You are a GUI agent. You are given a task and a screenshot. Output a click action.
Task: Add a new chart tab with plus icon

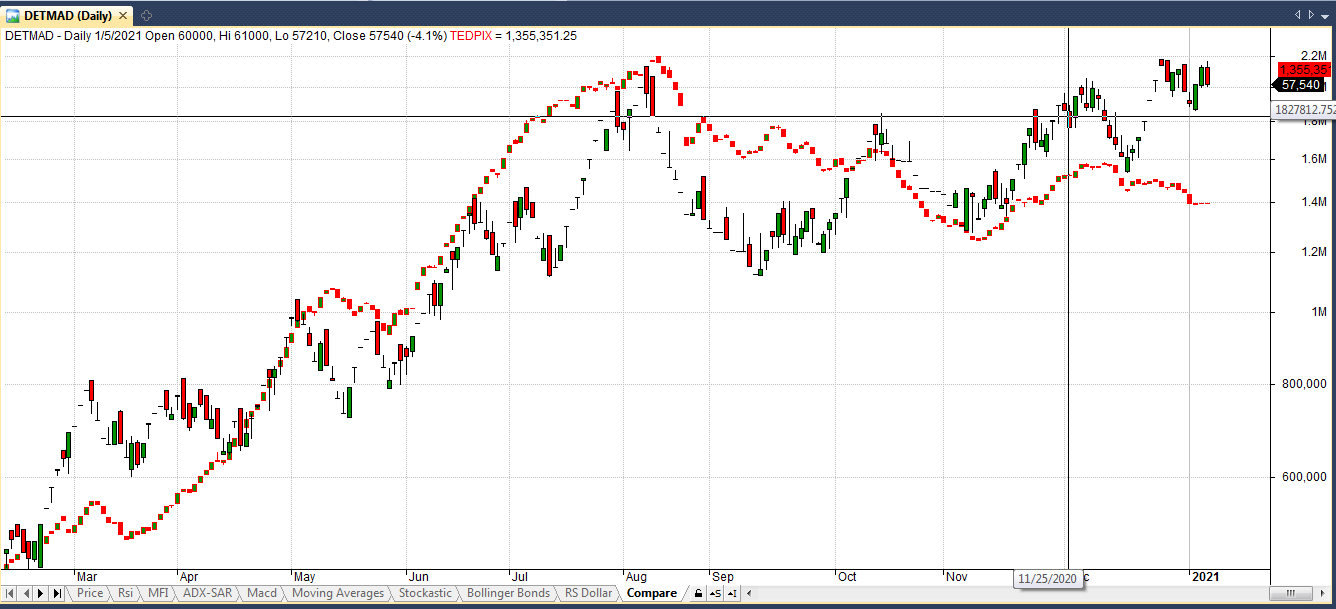(x=146, y=14)
